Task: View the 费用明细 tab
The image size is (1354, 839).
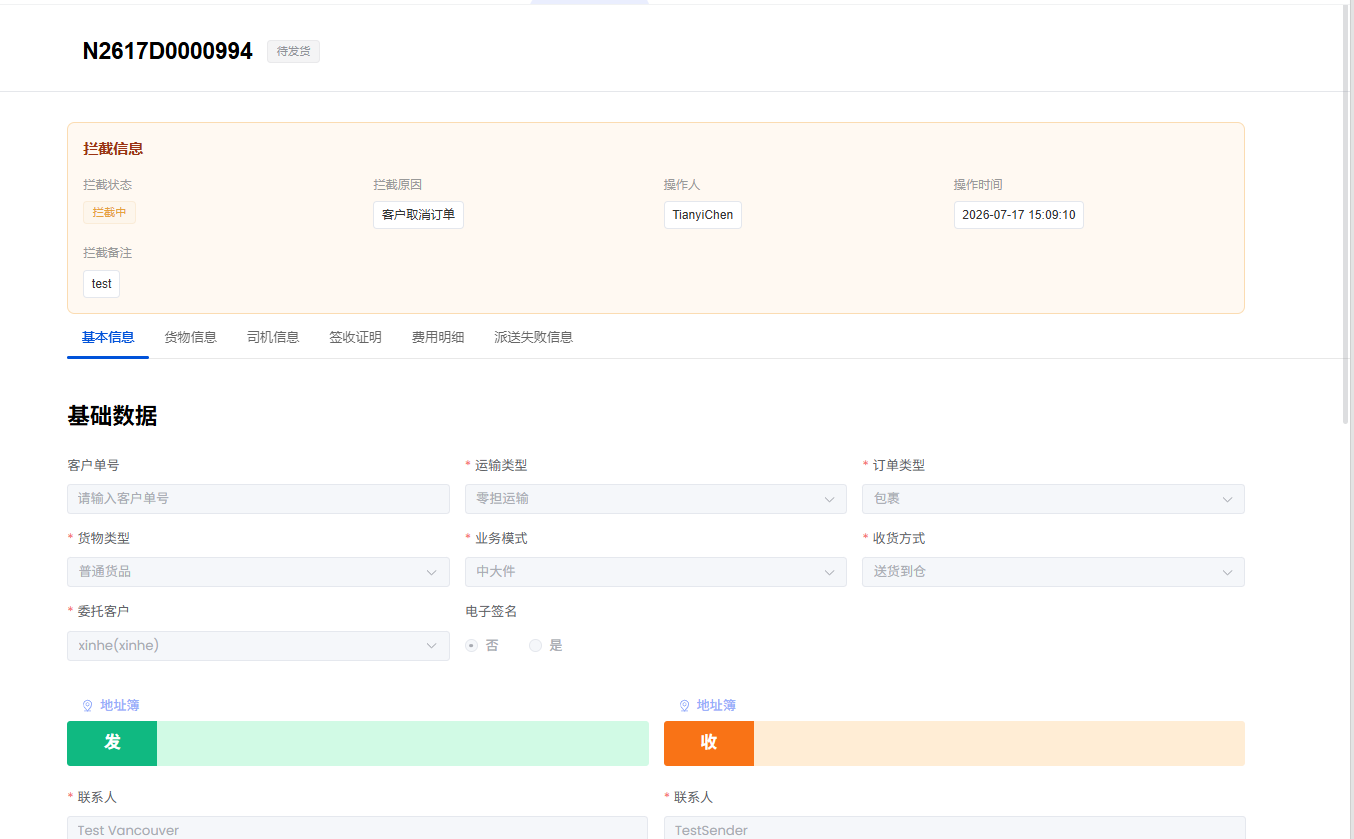Action: coord(438,337)
